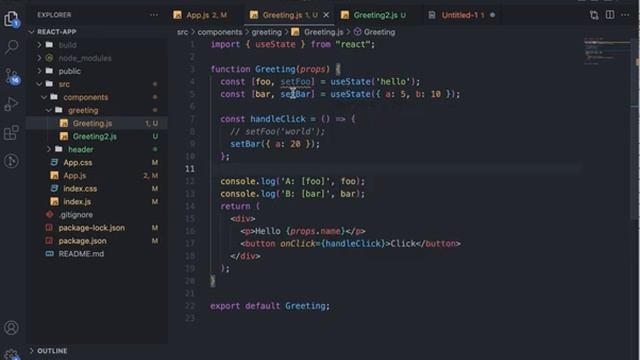Image resolution: width=640 pixels, height=360 pixels.
Task: Open index.css file
Action: (80, 189)
